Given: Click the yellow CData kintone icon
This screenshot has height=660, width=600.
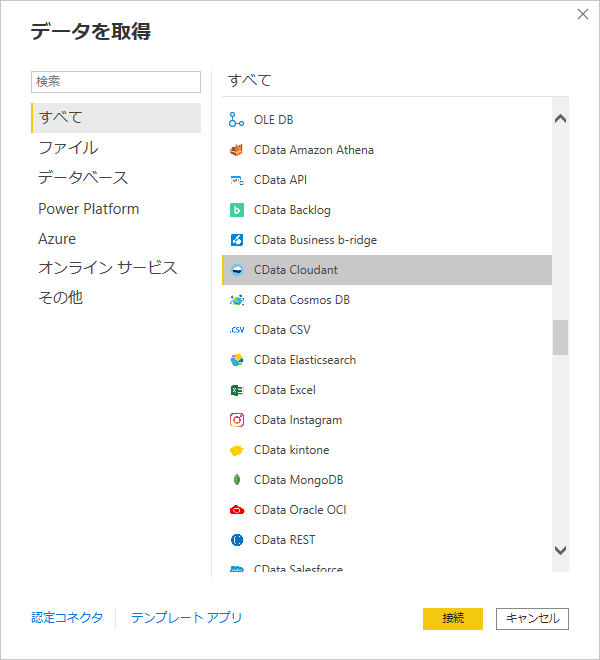Looking at the screenshot, I should point(237,450).
